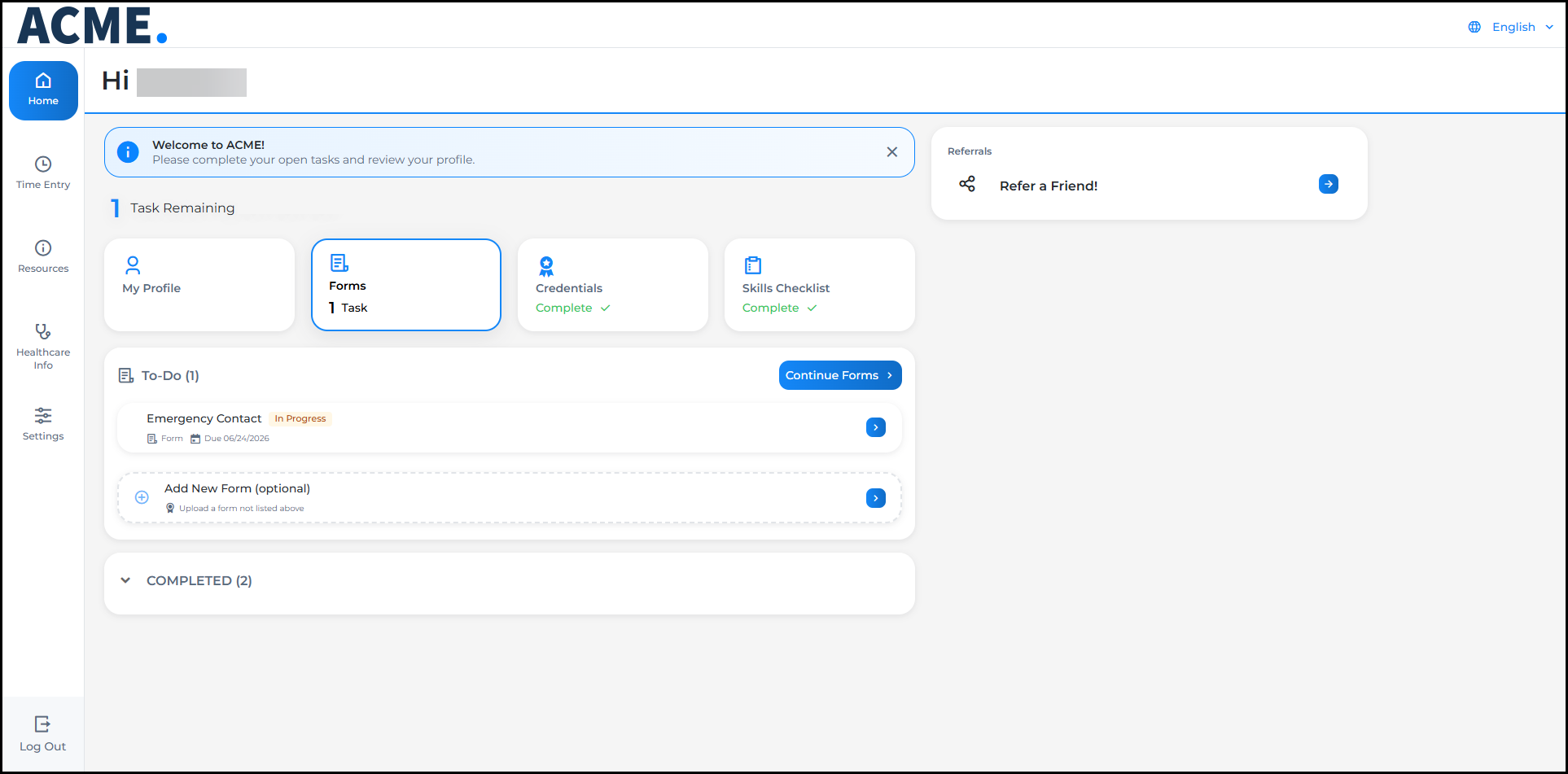1568x774 pixels.
Task: Click Upload a form not listed above
Action: click(242, 509)
